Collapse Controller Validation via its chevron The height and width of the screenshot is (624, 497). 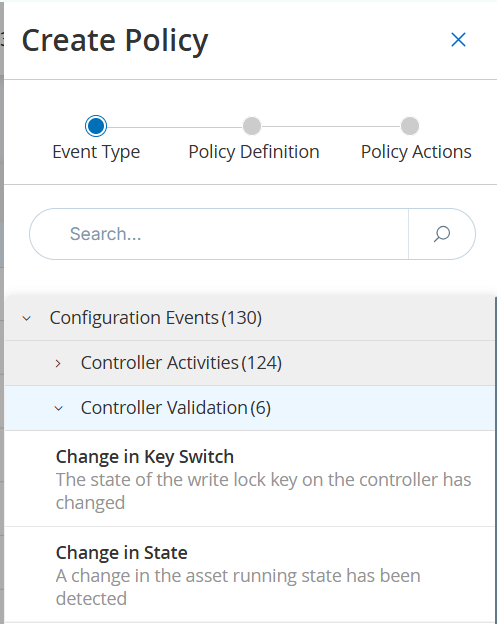pyautogui.click(x=58, y=408)
